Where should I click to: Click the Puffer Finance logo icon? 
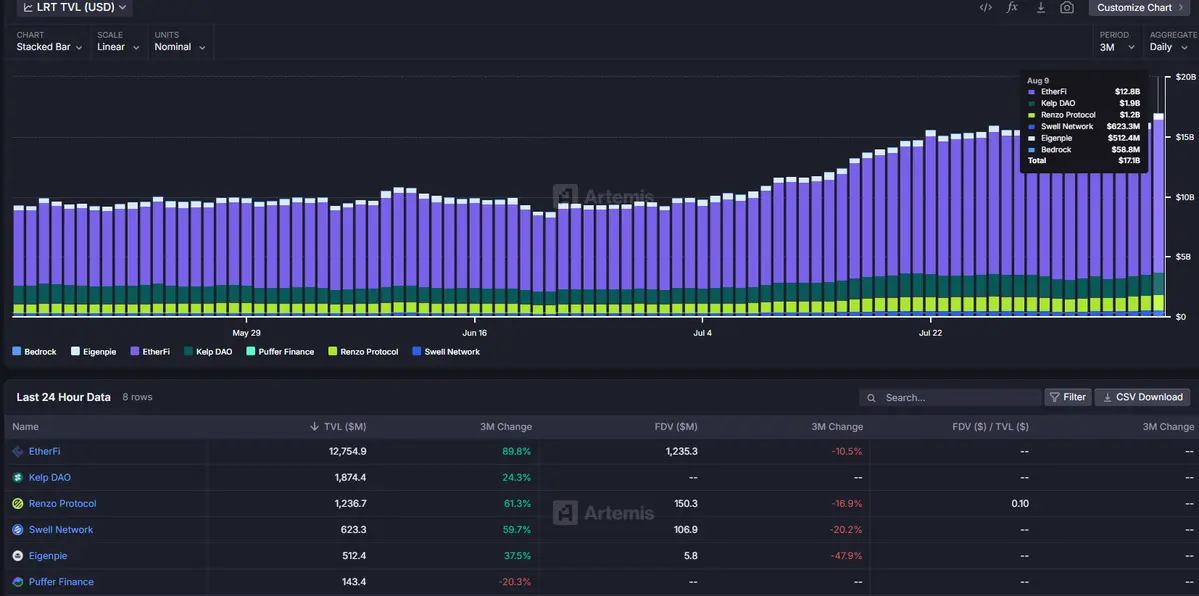pyautogui.click(x=18, y=581)
